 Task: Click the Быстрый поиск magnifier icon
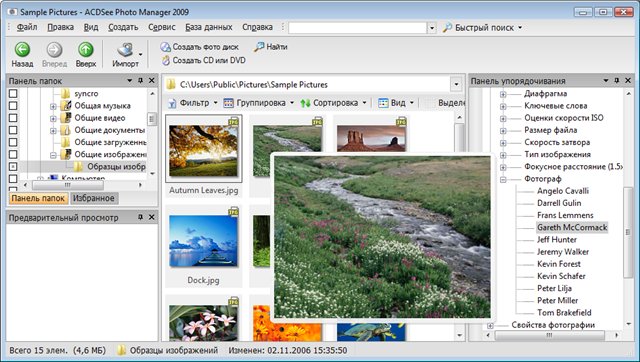click(x=447, y=28)
